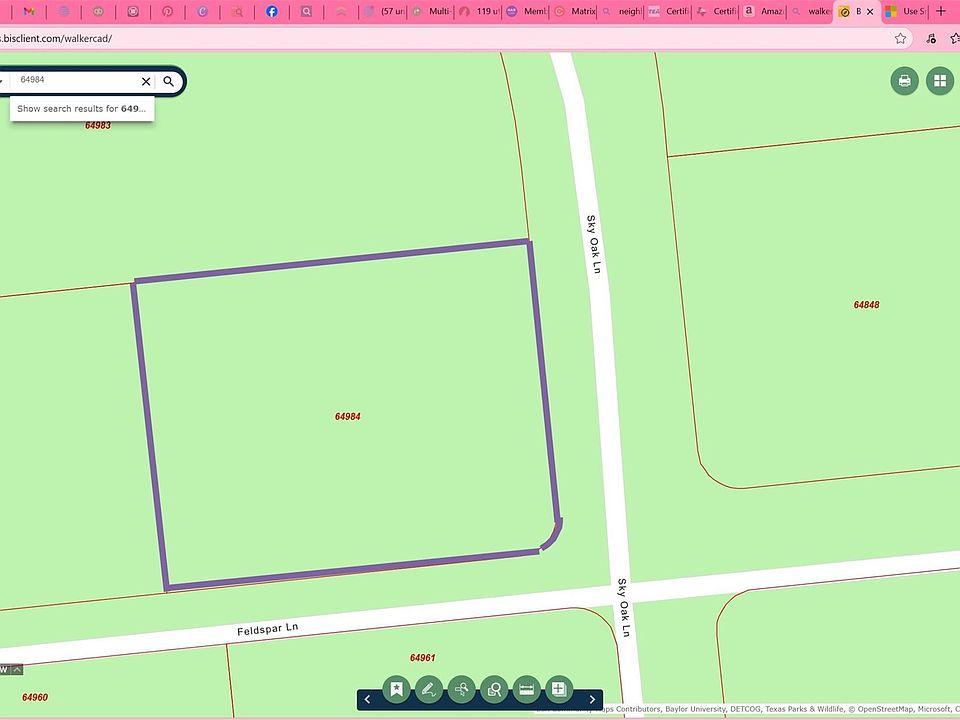Viewport: 960px width, 720px height.
Task: Clear the search box text
Action: point(146,81)
